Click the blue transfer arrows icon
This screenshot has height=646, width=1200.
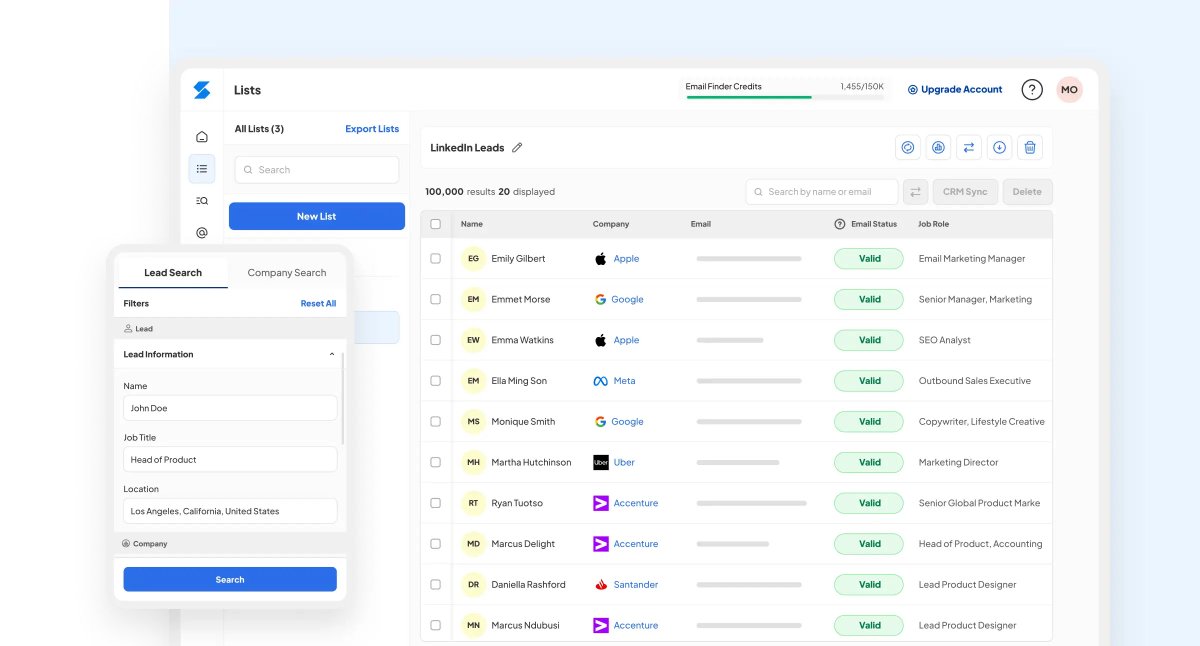pyautogui.click(x=969, y=147)
